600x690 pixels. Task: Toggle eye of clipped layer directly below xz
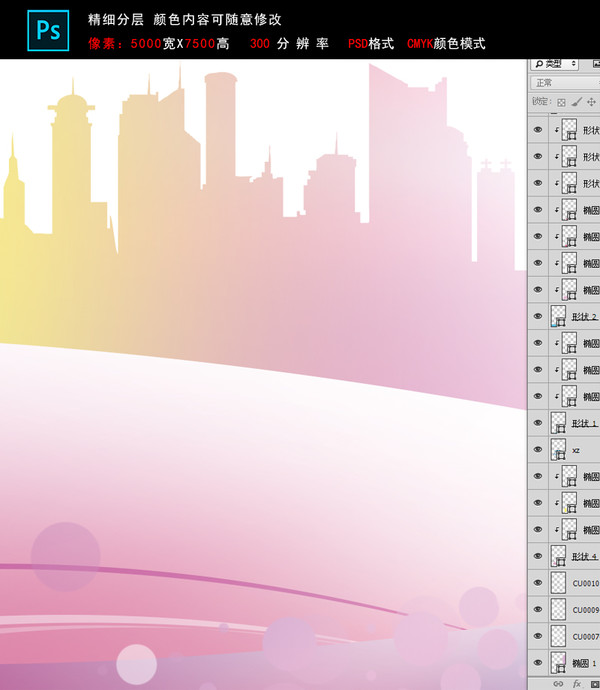pos(537,476)
